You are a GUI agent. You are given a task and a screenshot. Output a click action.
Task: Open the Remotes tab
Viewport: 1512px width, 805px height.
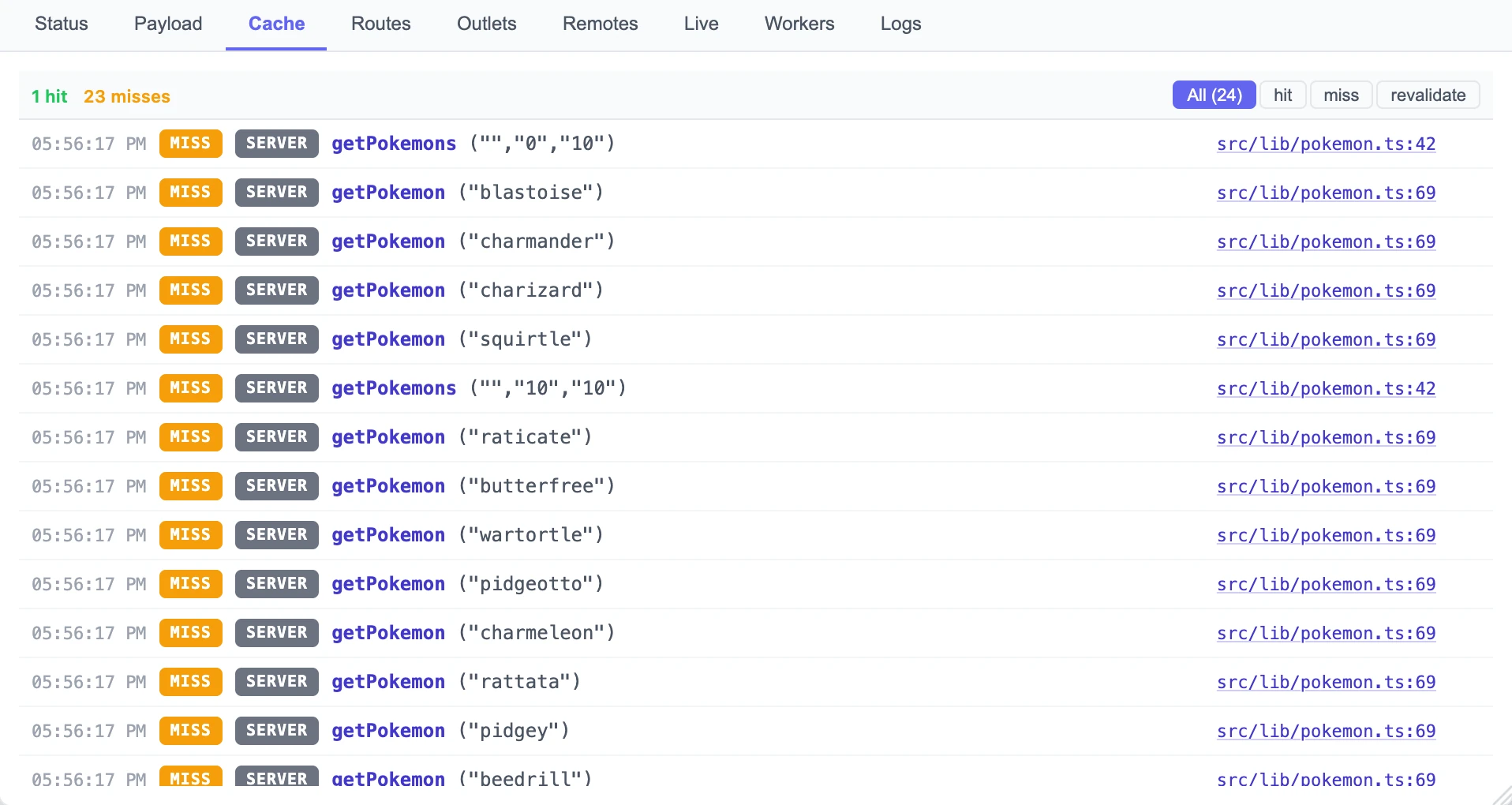pyautogui.click(x=600, y=24)
